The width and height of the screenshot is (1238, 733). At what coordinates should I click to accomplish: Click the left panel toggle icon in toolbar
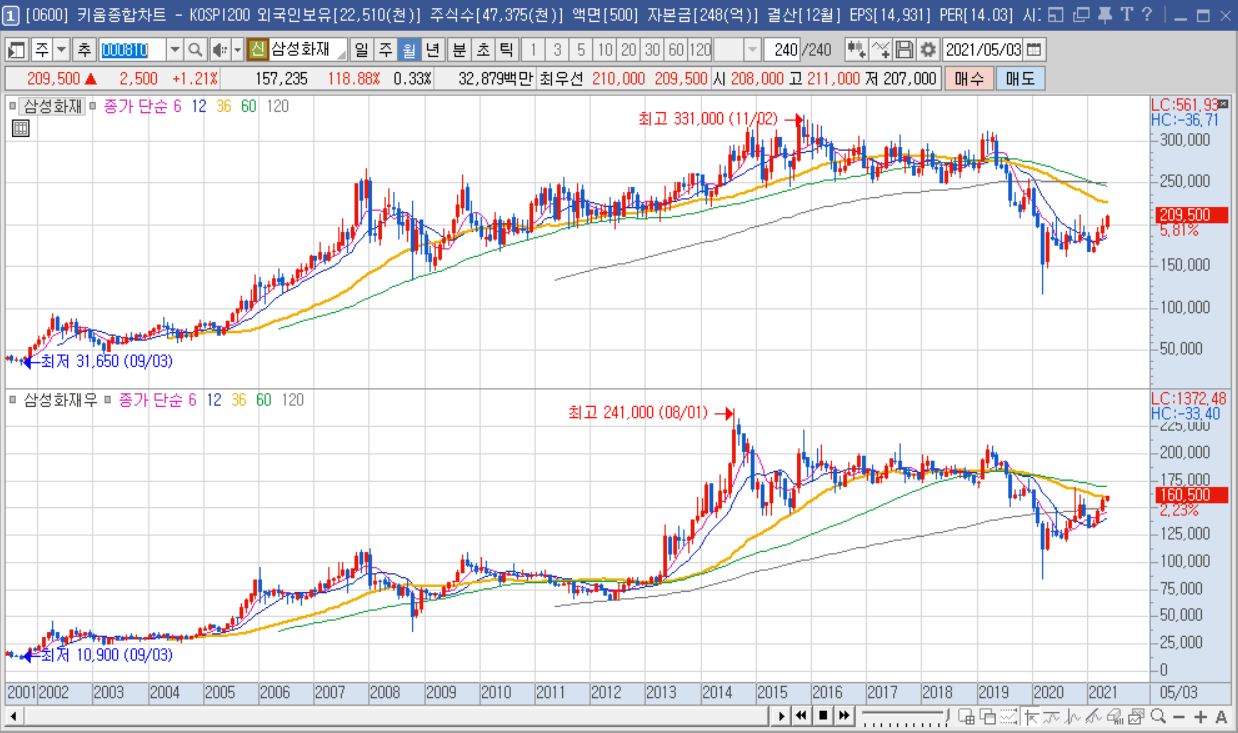pyautogui.click(x=16, y=50)
